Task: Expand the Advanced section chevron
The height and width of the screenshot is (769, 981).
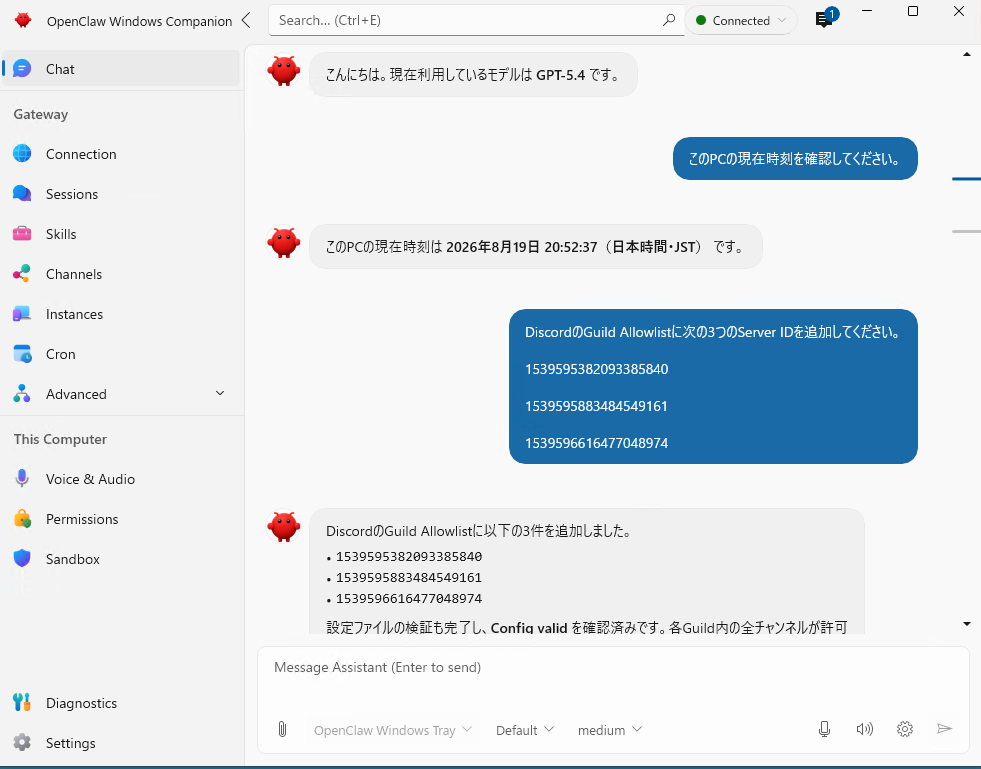Action: click(x=220, y=394)
